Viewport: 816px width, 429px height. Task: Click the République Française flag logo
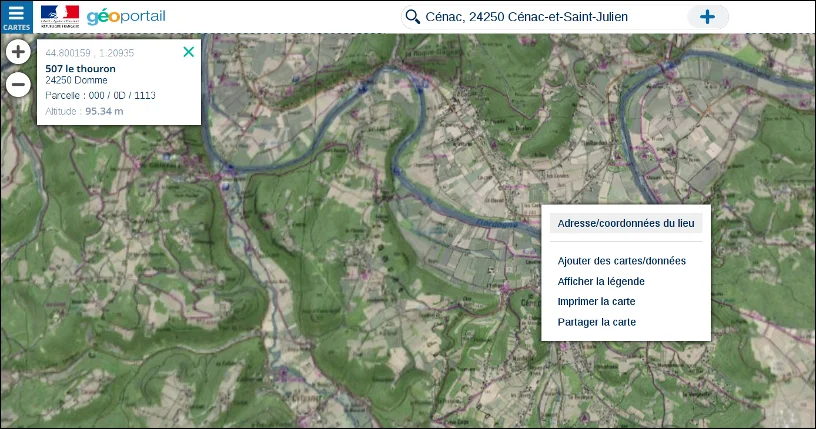coord(60,17)
